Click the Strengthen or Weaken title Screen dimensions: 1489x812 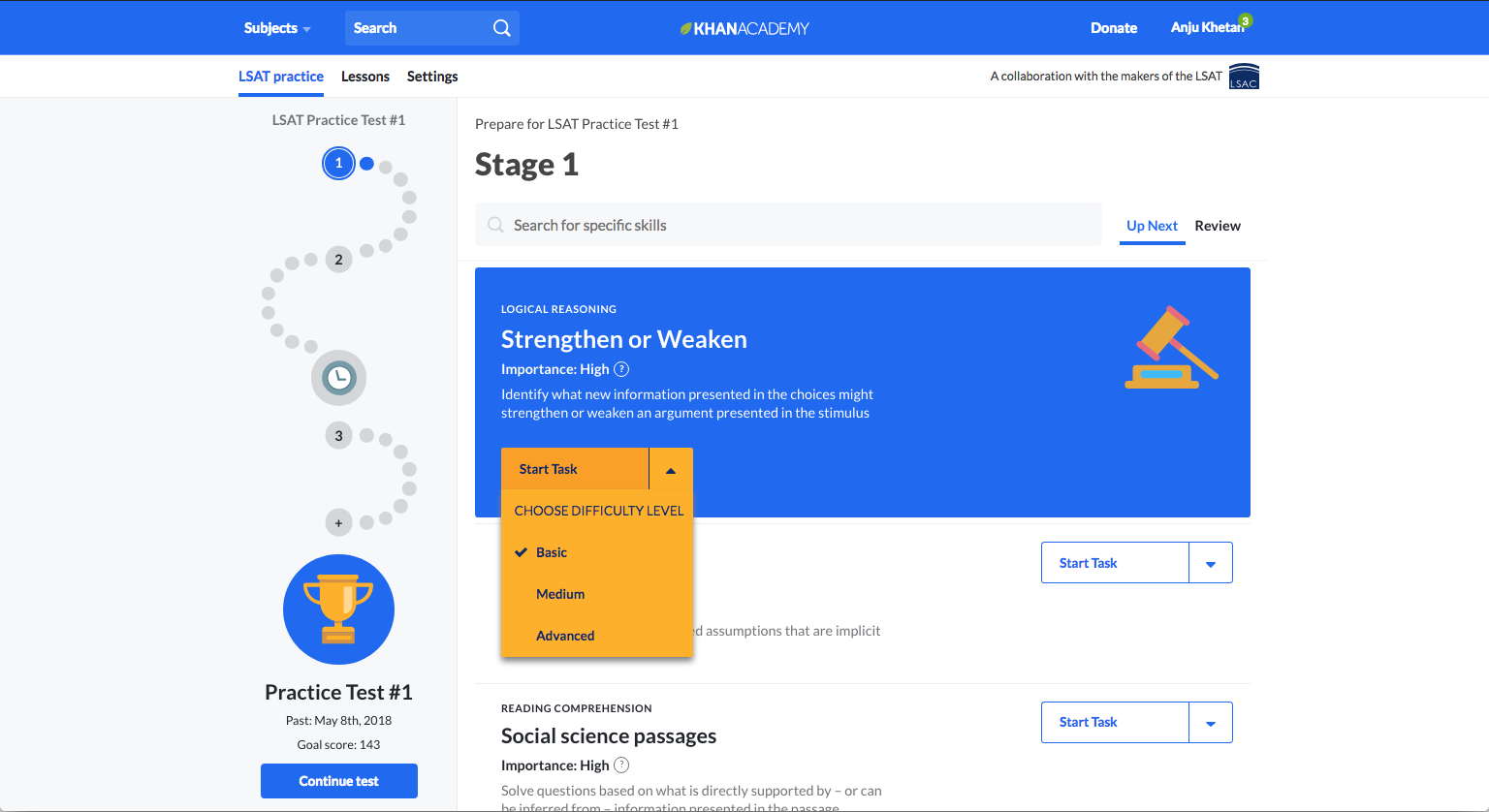coord(624,339)
